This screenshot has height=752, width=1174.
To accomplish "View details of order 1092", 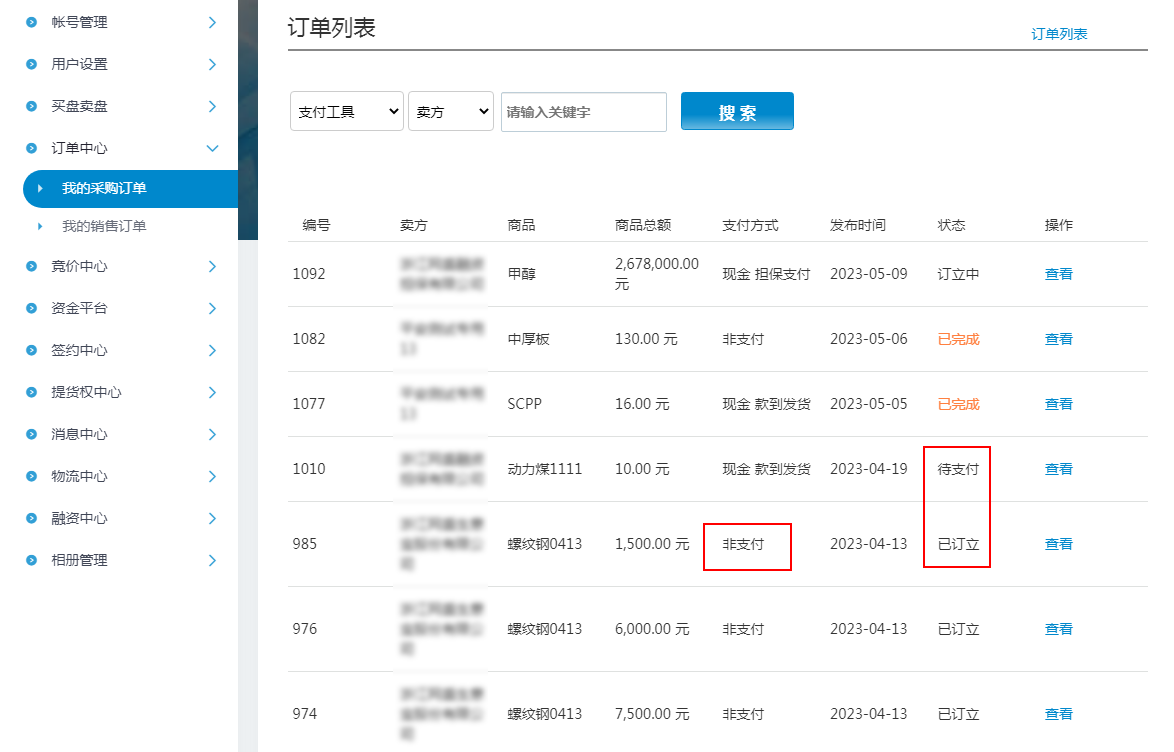I will [1058, 274].
